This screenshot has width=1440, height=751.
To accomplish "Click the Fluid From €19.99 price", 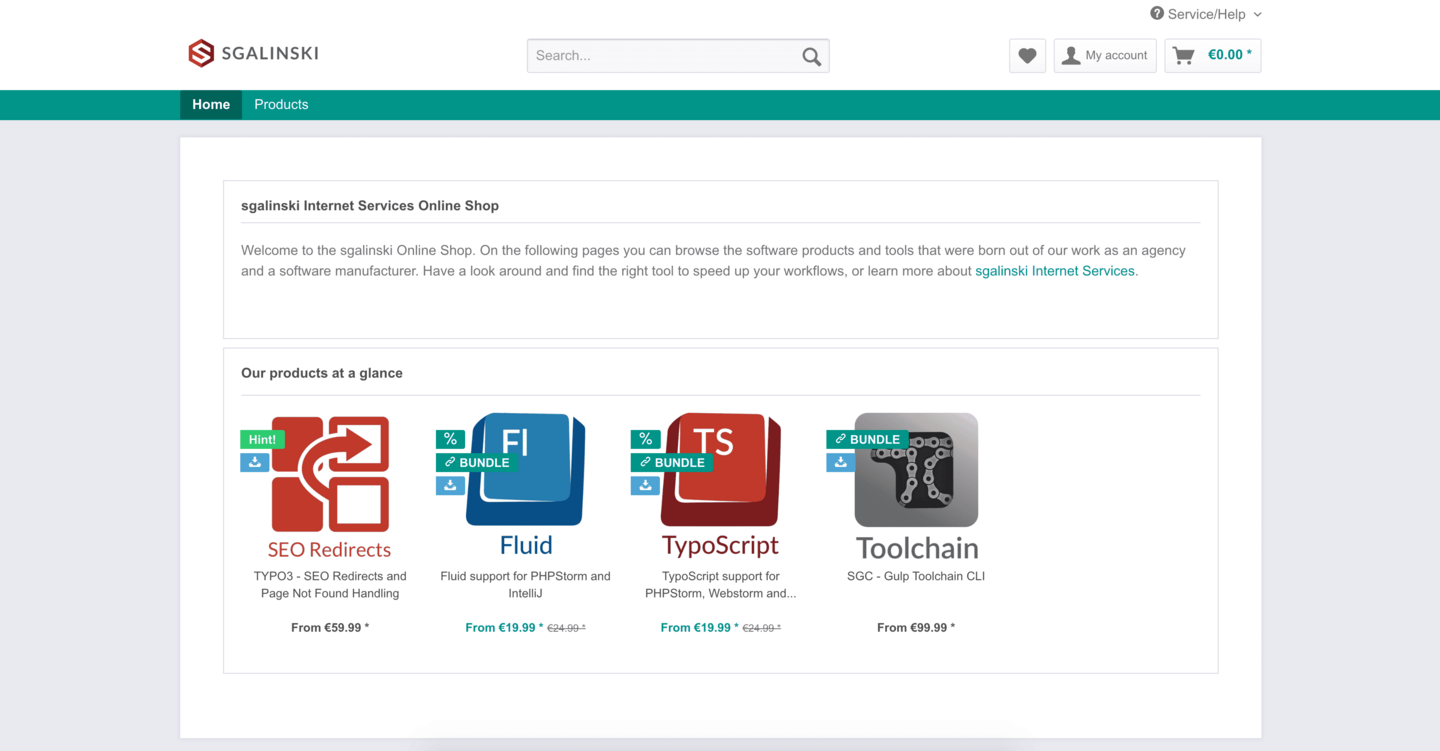I will click(x=504, y=628).
